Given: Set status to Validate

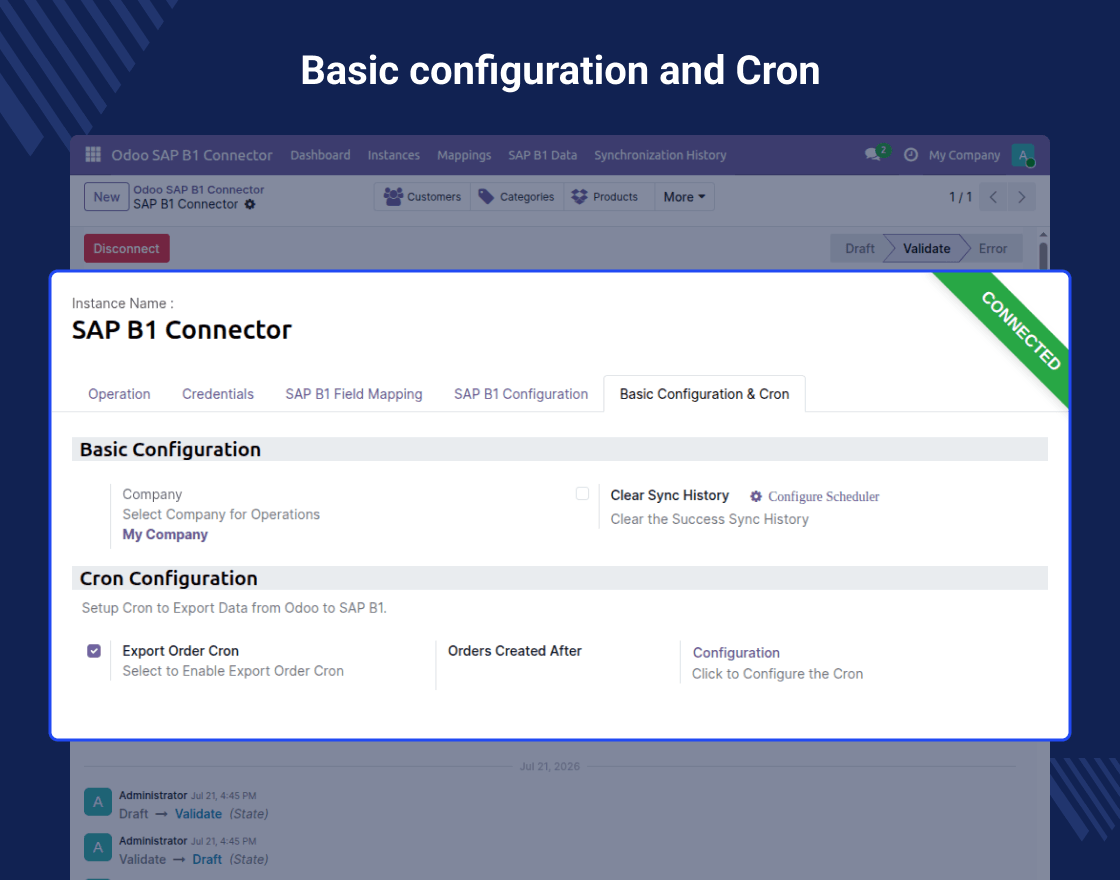Looking at the screenshot, I should [x=926, y=249].
